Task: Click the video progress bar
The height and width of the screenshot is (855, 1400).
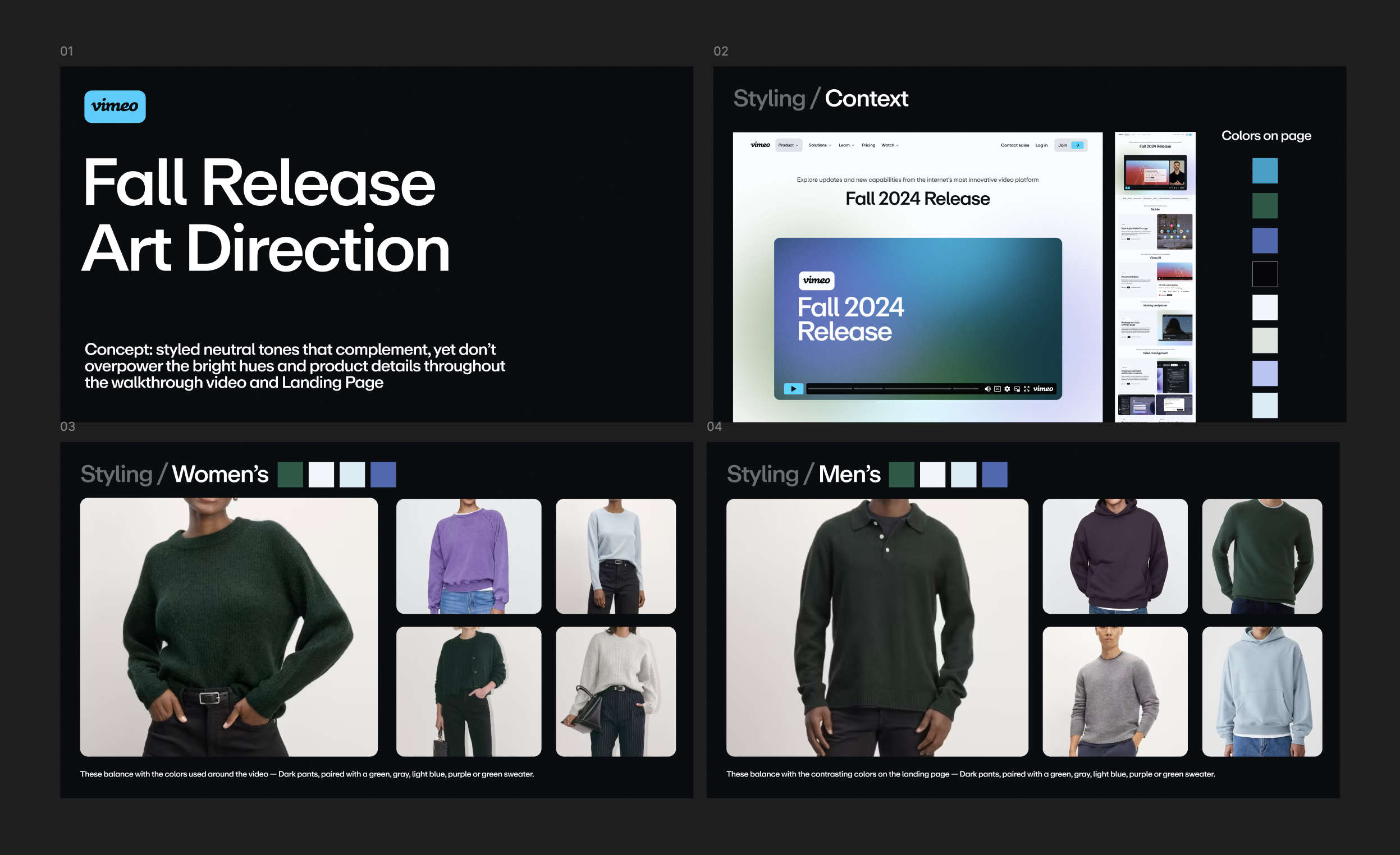Action: (892, 389)
